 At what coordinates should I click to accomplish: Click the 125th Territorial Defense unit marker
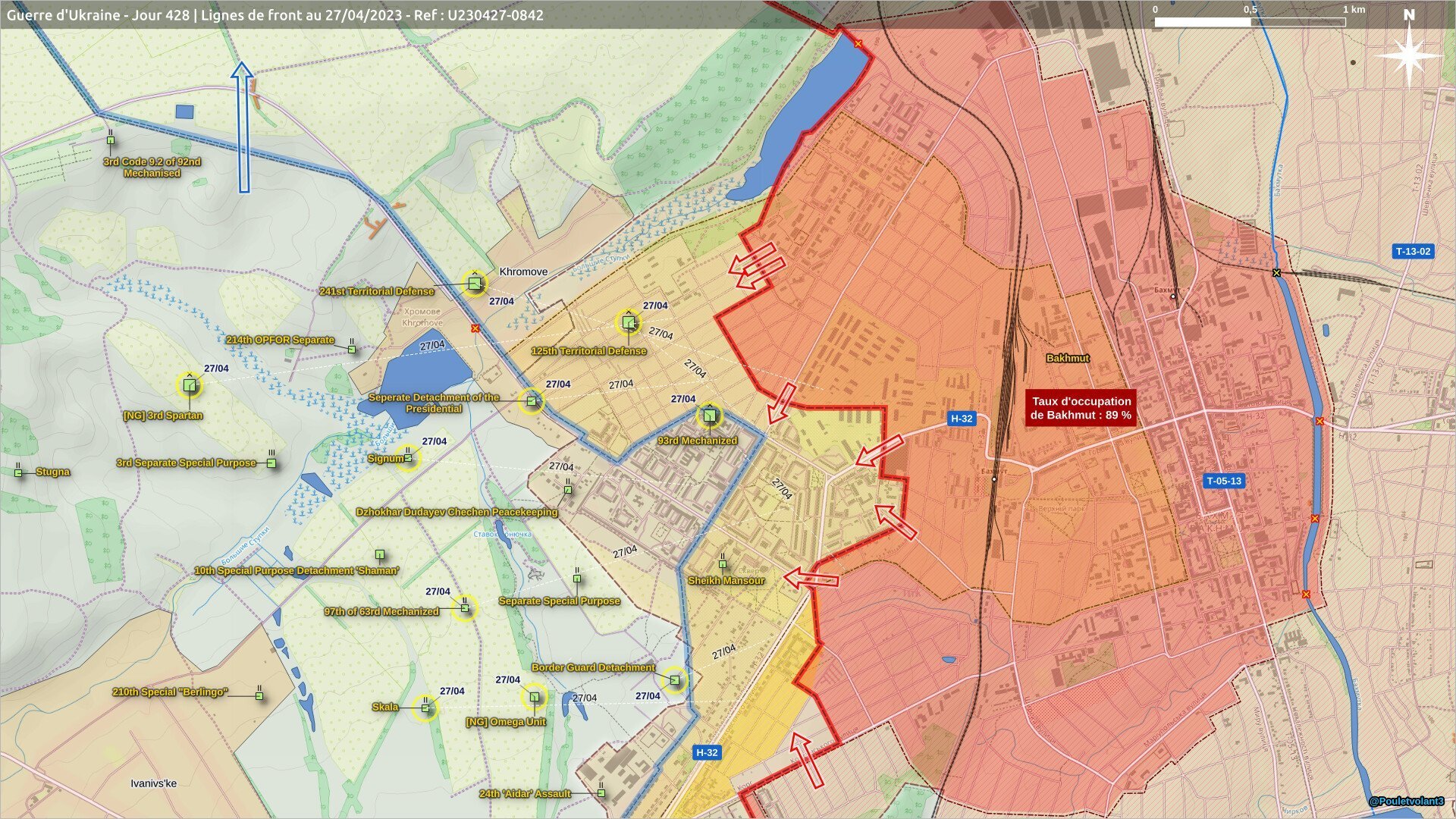(628, 324)
